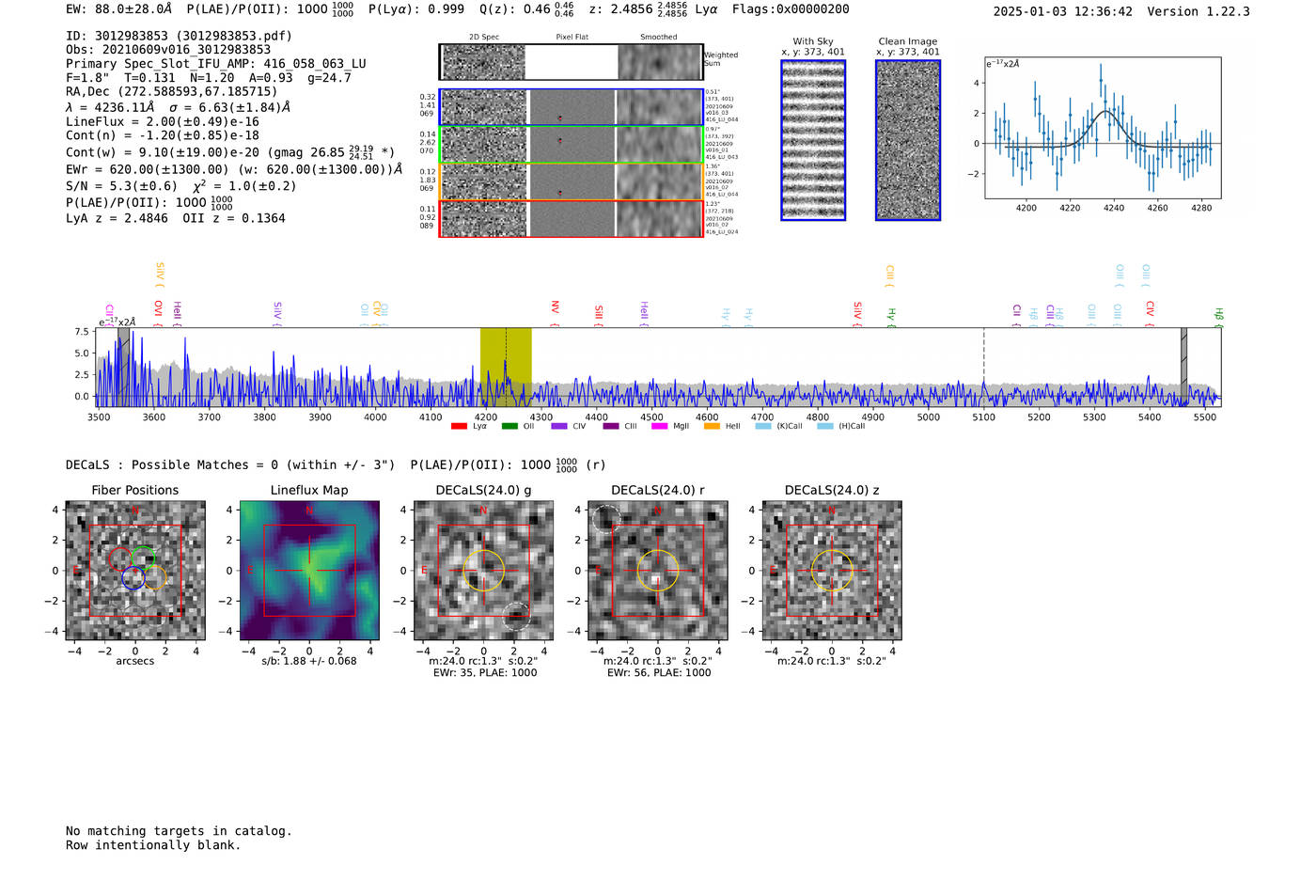
Task: Click the orange fiber circle in Fiber Positions
Action: coord(154,577)
